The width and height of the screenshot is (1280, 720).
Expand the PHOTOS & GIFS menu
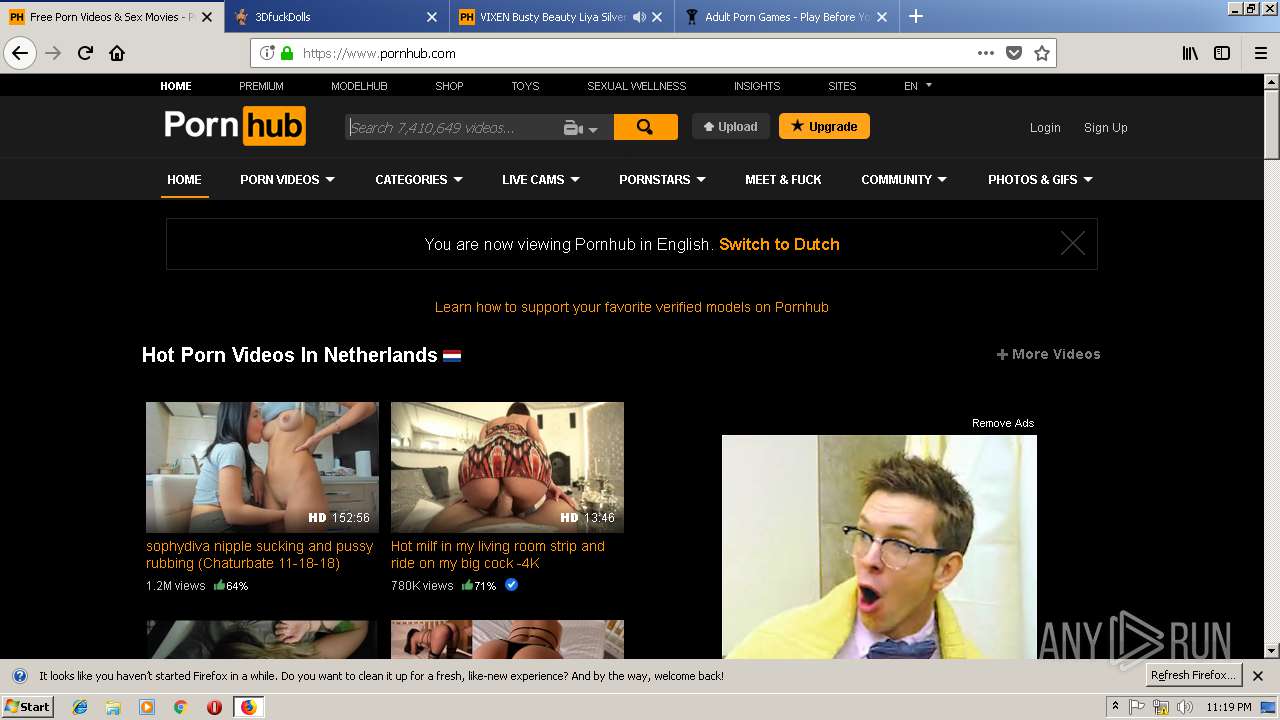point(1040,180)
